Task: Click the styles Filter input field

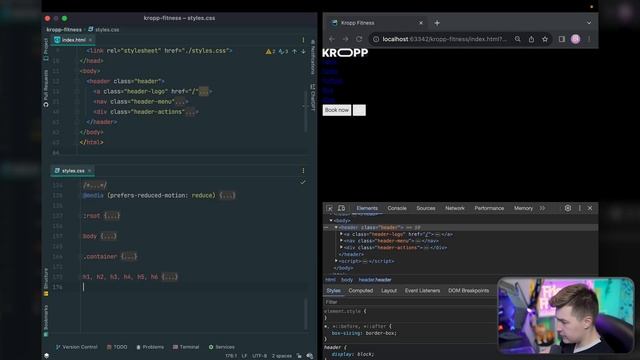Action: click(x=410, y=302)
